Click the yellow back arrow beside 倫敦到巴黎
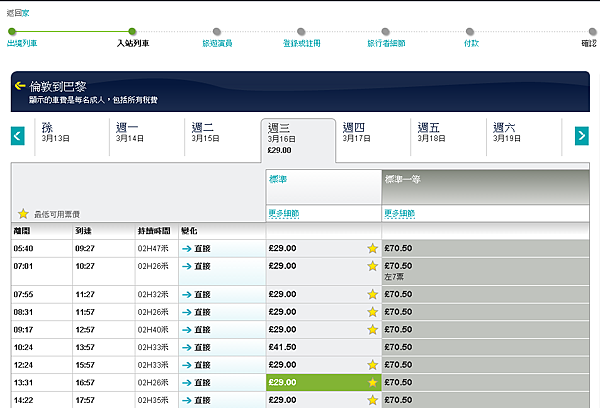 pos(20,86)
